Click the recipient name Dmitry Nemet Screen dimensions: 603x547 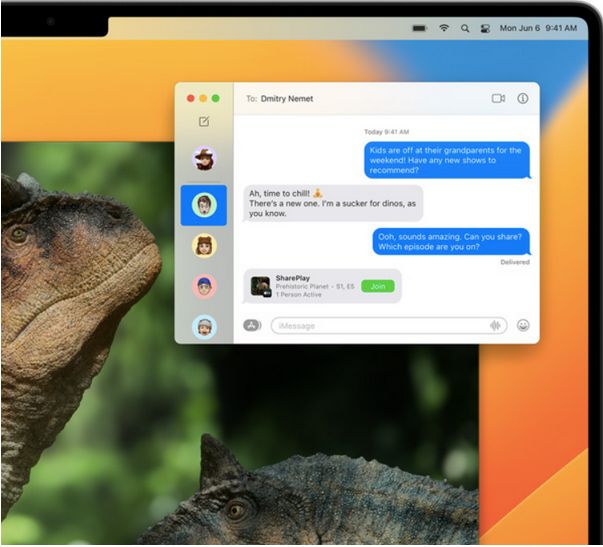pyautogui.click(x=287, y=99)
